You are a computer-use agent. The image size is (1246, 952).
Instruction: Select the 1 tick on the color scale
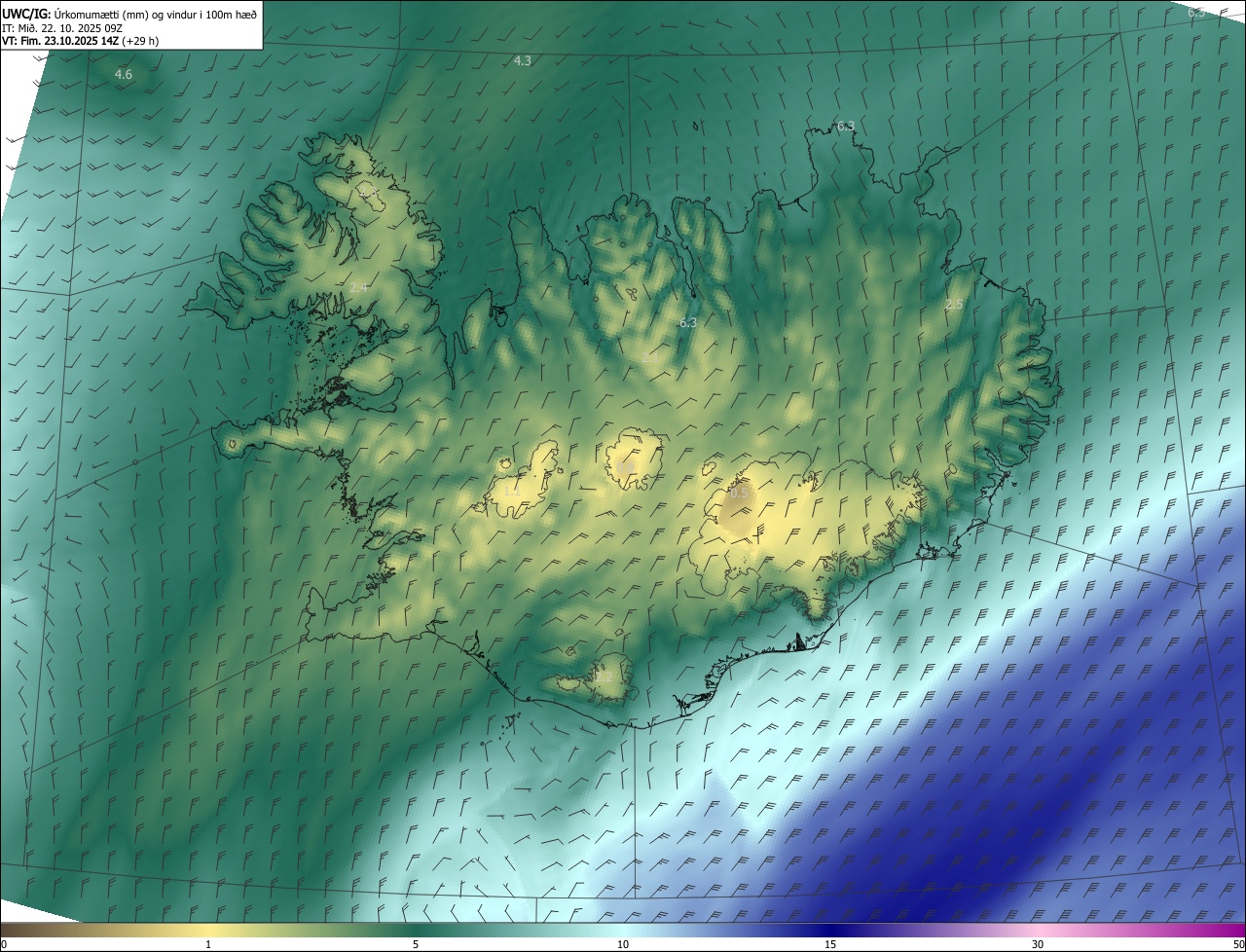click(x=208, y=944)
